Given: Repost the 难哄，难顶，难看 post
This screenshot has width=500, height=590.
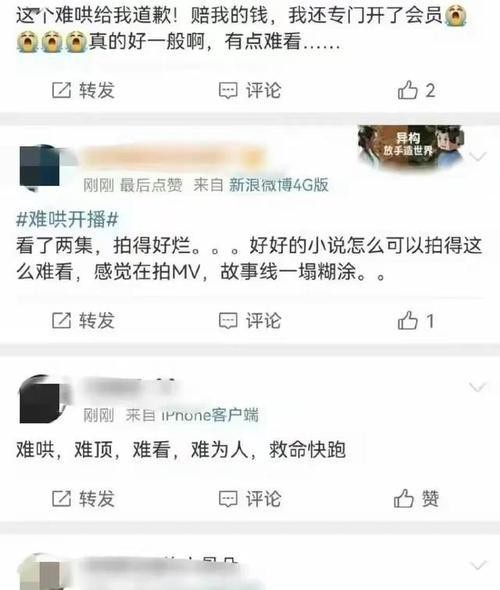Looking at the screenshot, I should (x=83, y=499).
